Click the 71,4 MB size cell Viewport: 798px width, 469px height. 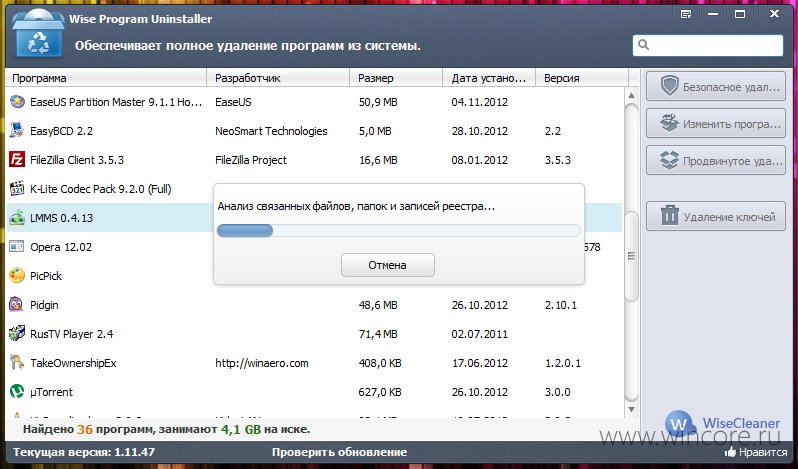(x=378, y=334)
